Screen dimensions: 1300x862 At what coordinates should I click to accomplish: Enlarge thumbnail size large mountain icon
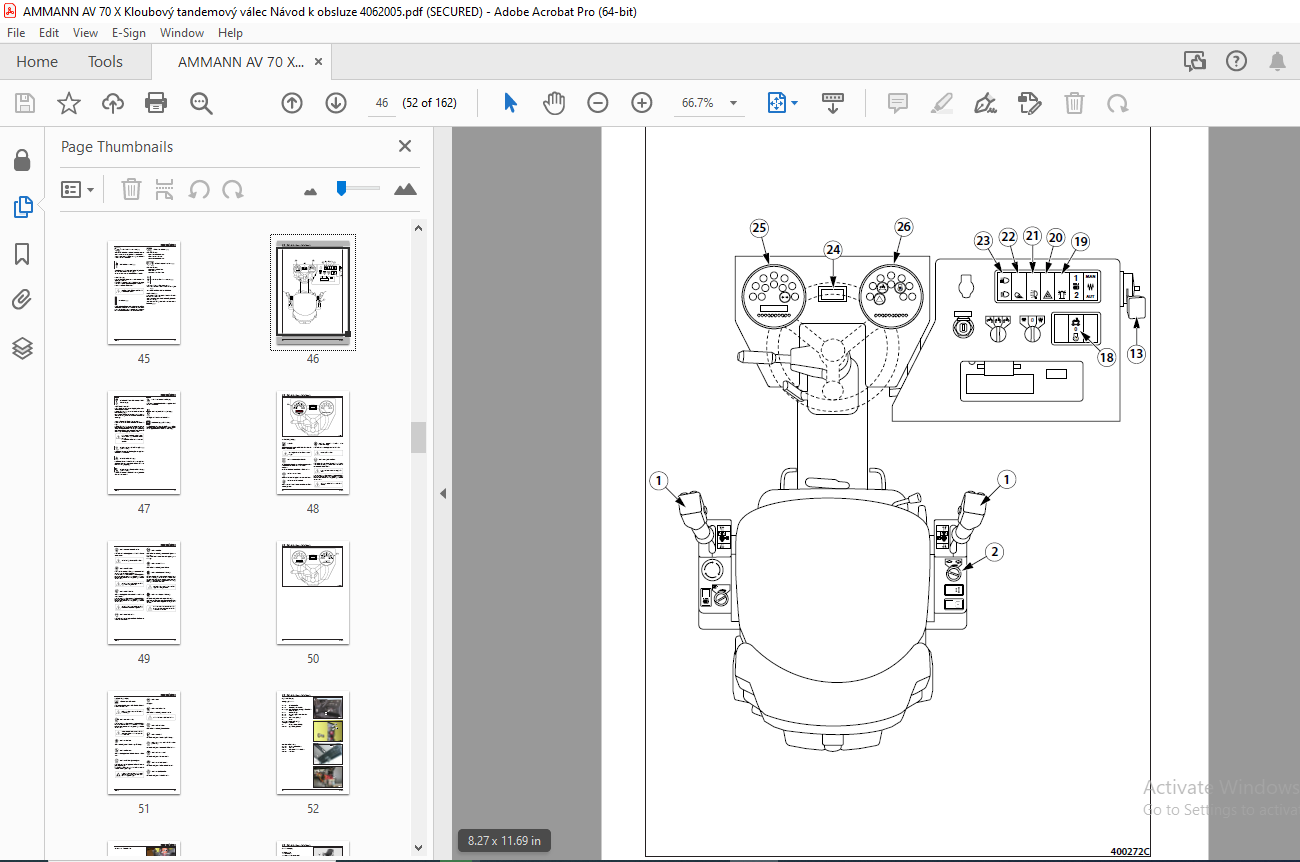click(405, 189)
